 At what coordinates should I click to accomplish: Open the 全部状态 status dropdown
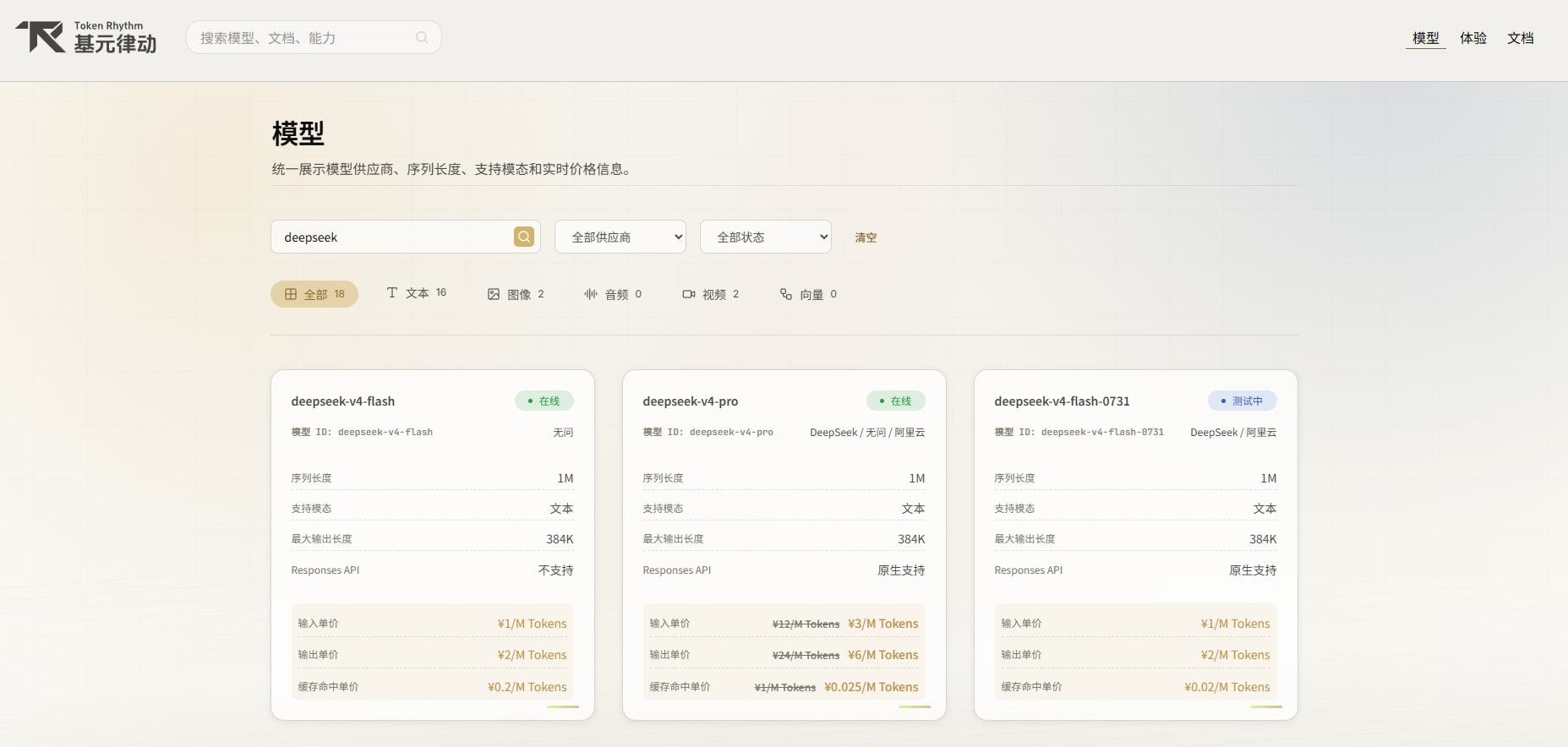point(766,237)
